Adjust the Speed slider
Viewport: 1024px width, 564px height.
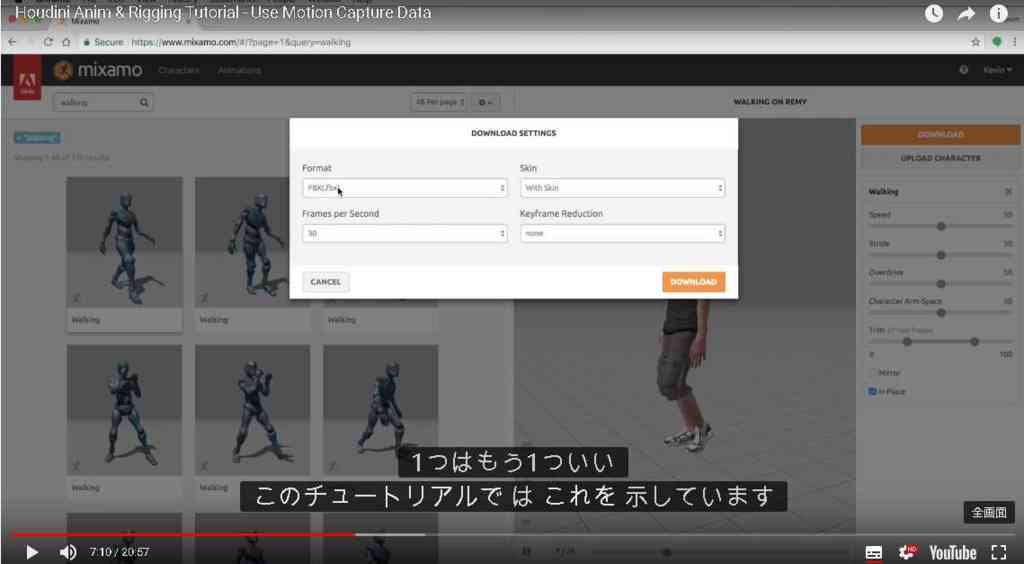click(x=941, y=227)
